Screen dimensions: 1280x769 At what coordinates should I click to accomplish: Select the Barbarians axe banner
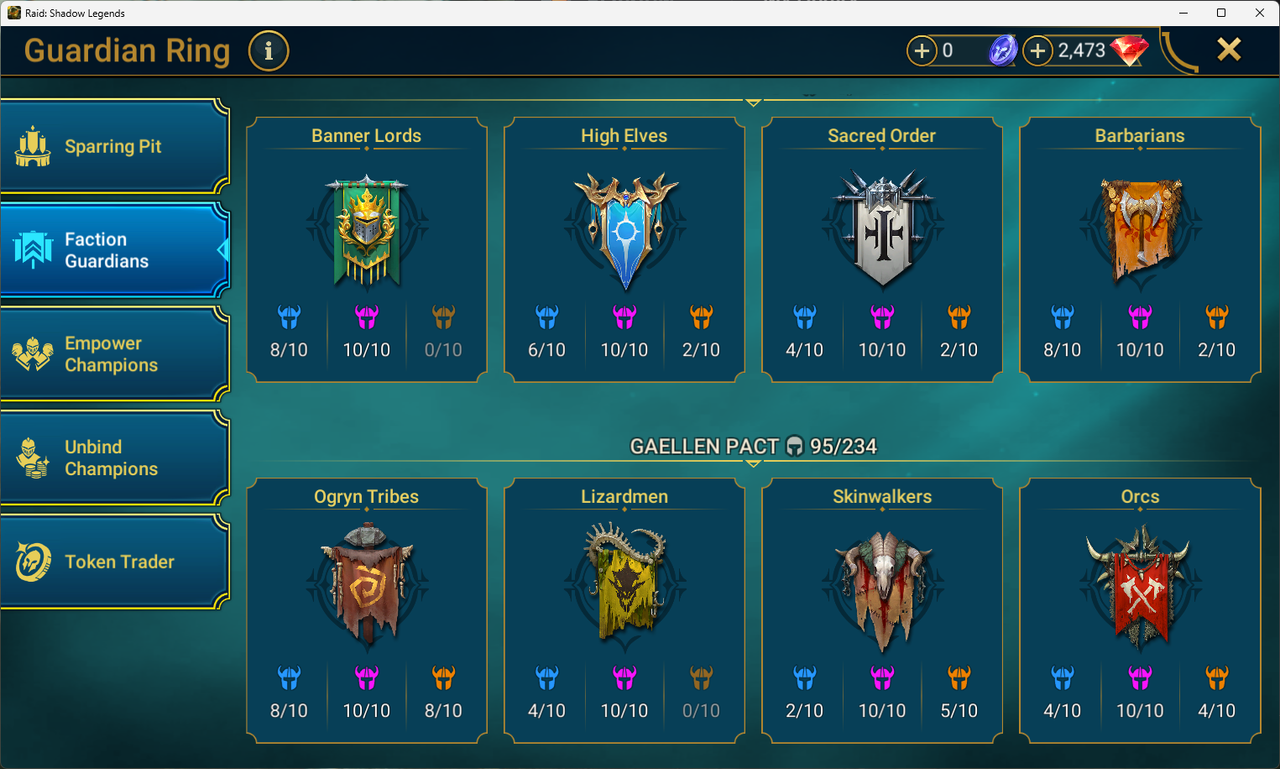tap(1140, 230)
